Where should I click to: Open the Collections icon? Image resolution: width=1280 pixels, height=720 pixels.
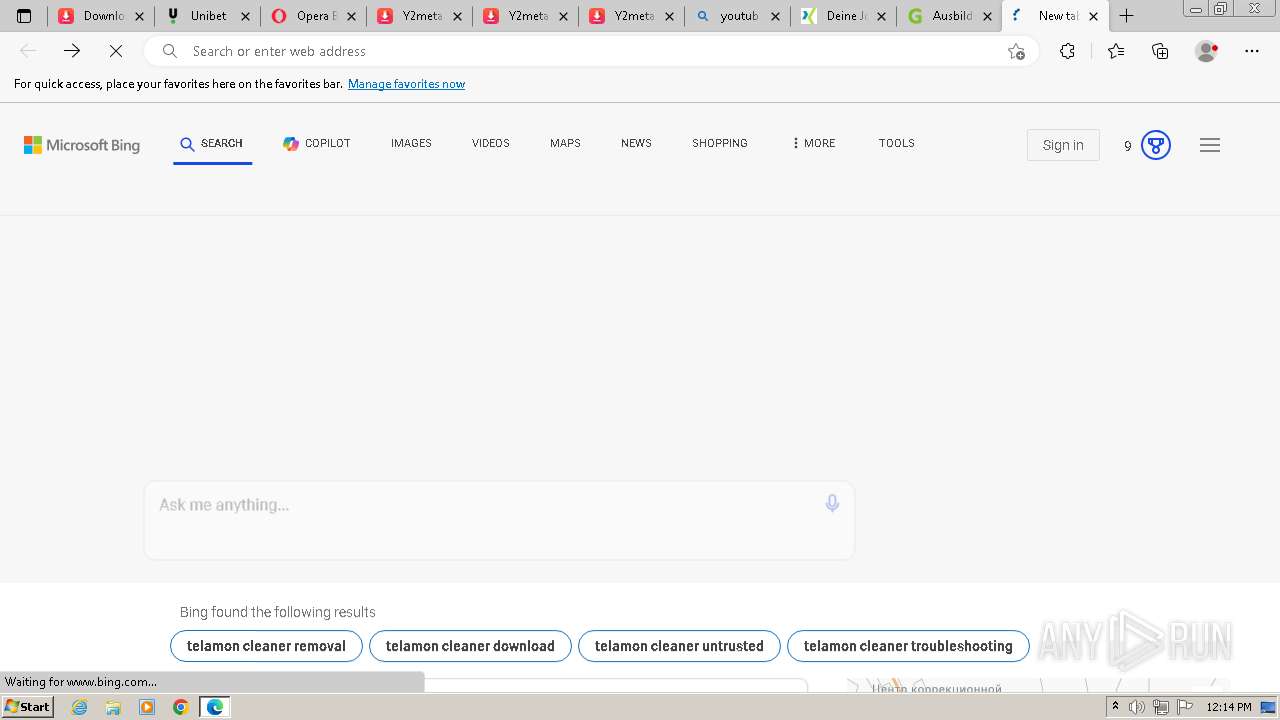(x=1160, y=51)
